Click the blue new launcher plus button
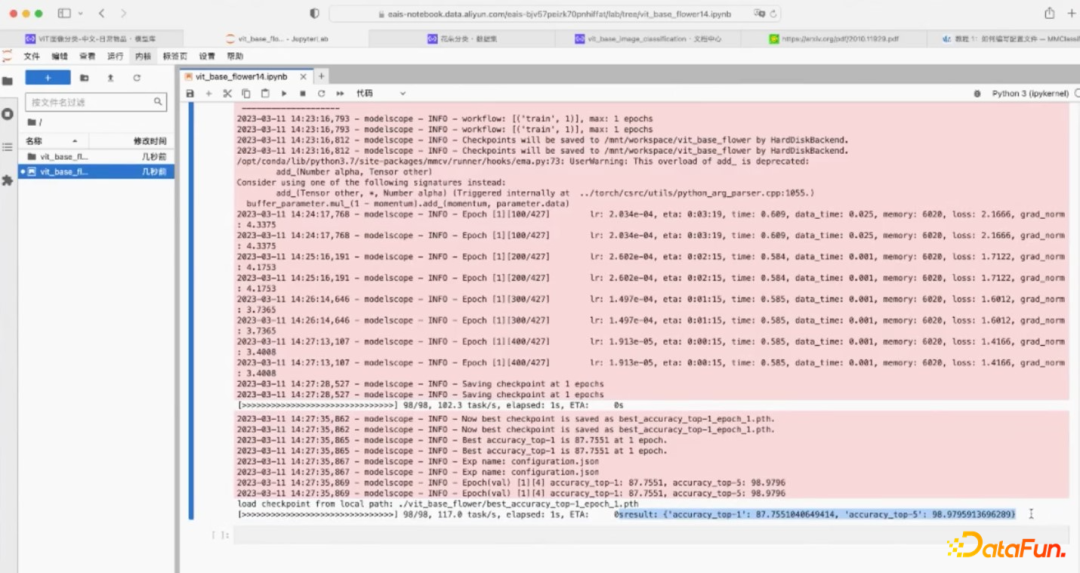This screenshot has height=573, width=1080. pyautogui.click(x=48, y=78)
